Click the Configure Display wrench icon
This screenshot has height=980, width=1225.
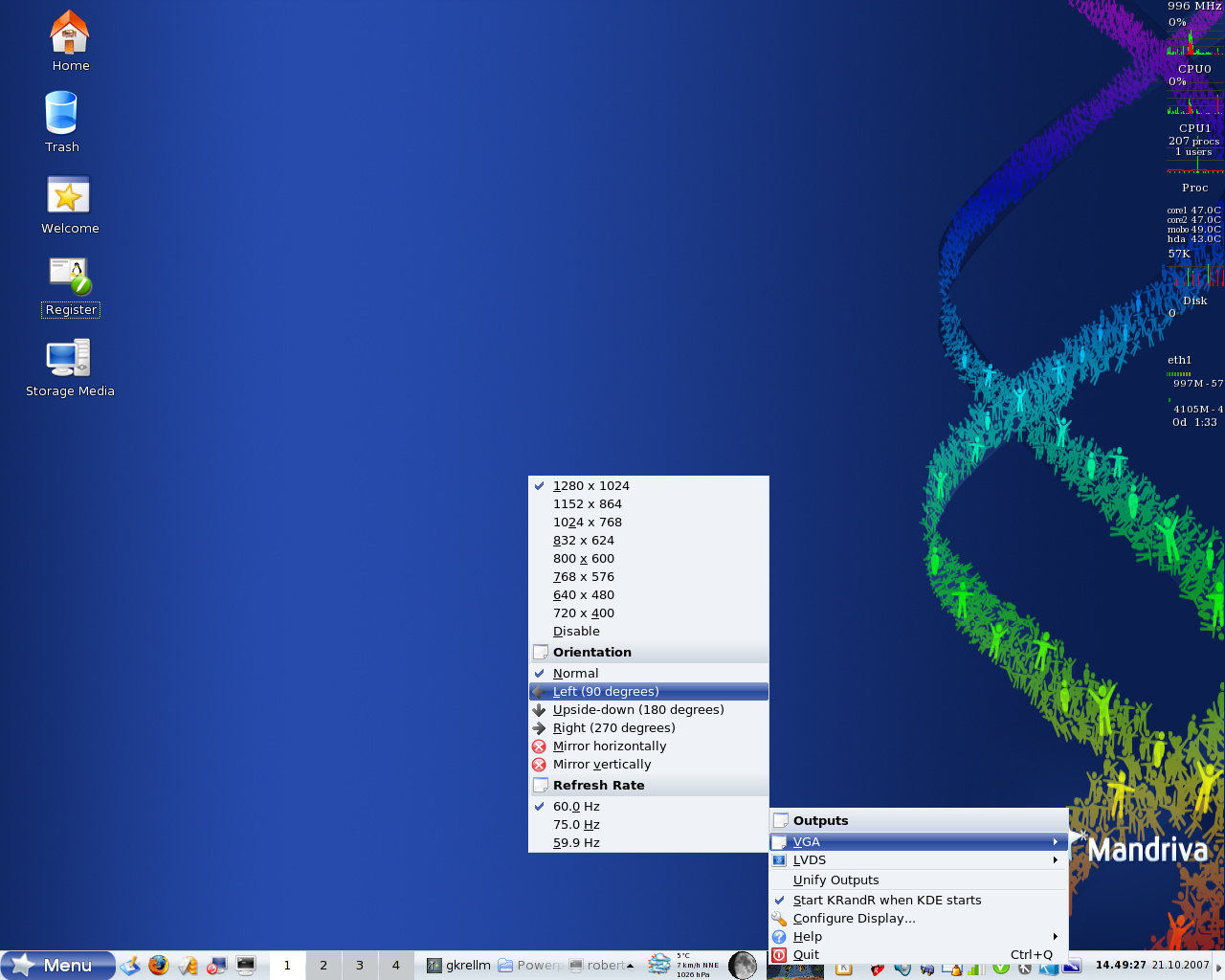(779, 919)
